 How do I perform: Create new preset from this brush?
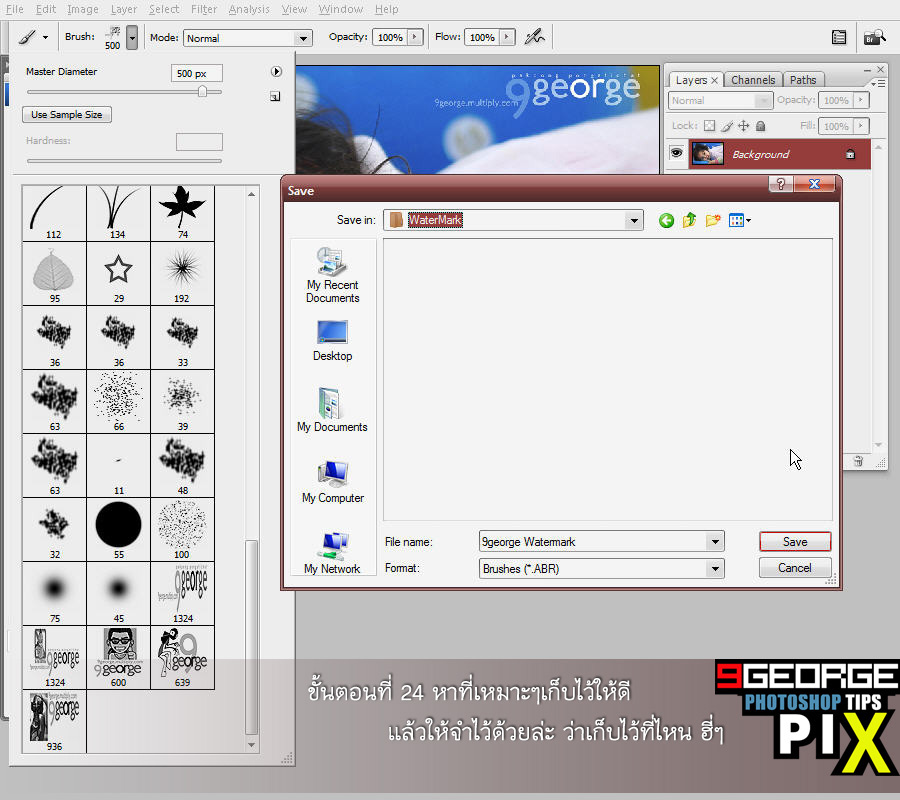point(275,96)
